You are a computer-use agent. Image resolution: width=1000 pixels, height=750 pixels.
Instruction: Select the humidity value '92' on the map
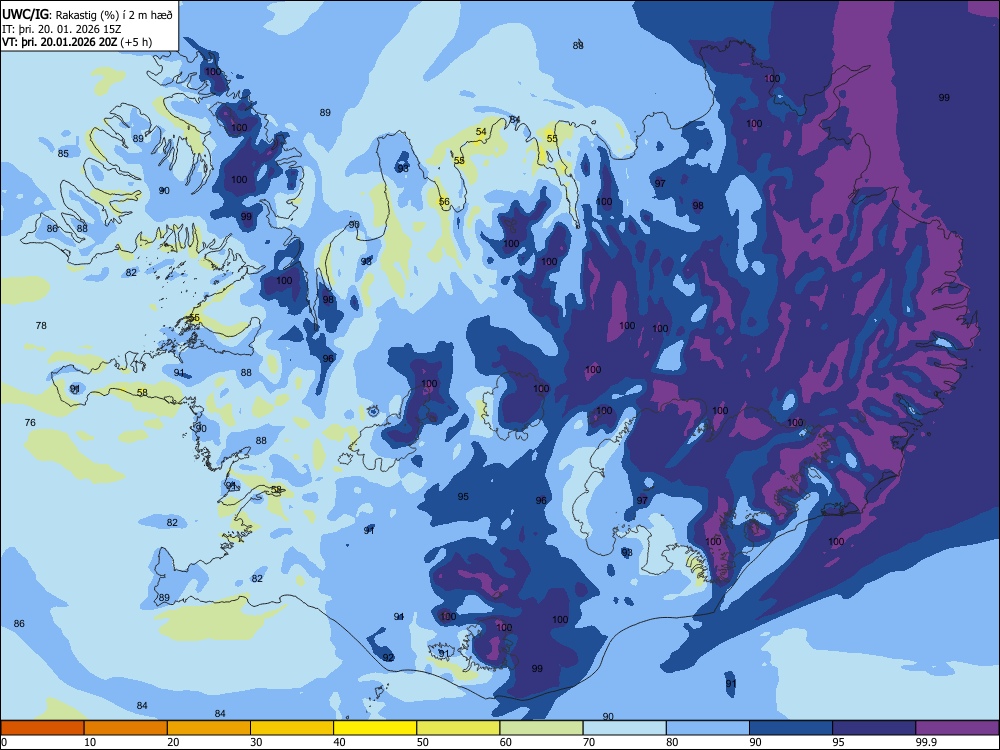coord(388,657)
